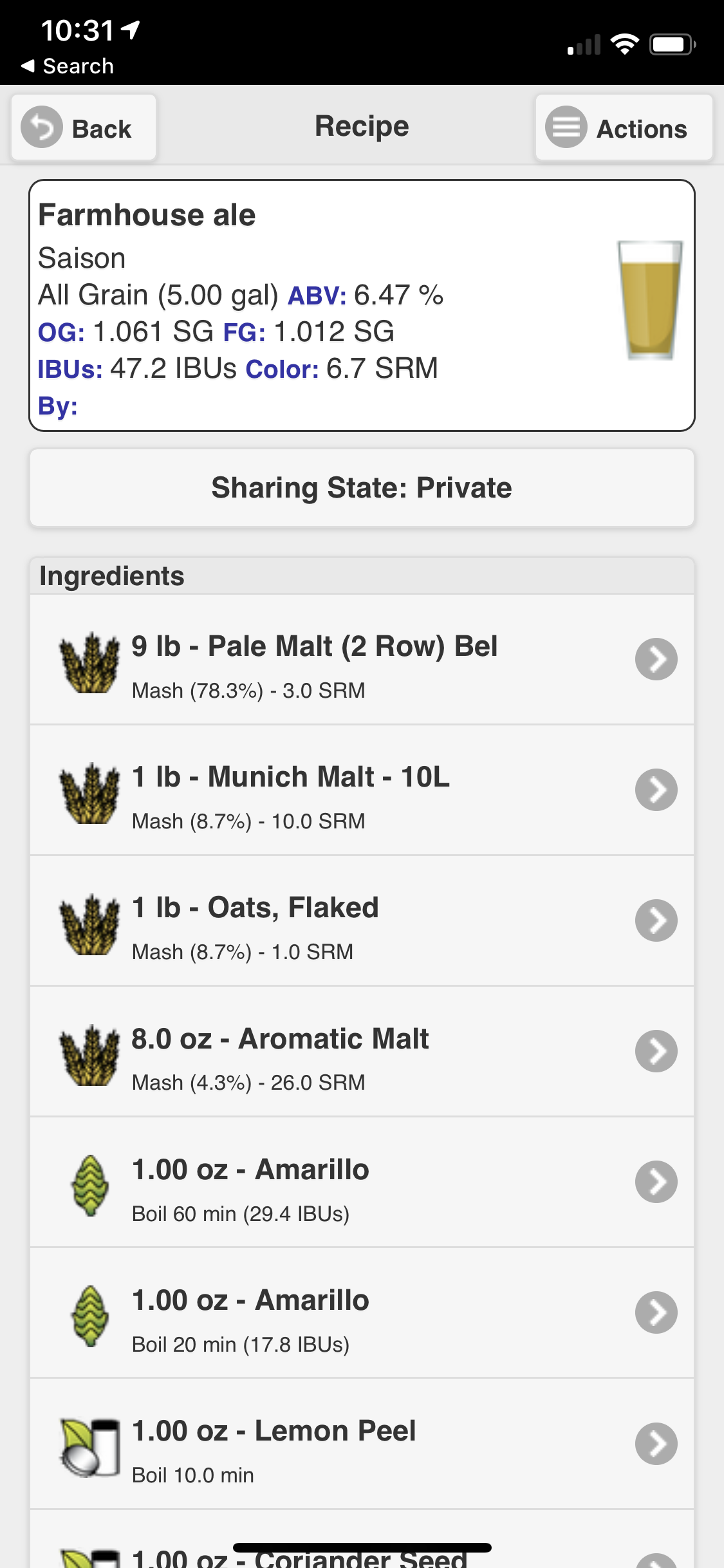Viewport: 724px width, 1568px height.
Task: Open the Actions menu
Action: pyautogui.click(x=624, y=127)
